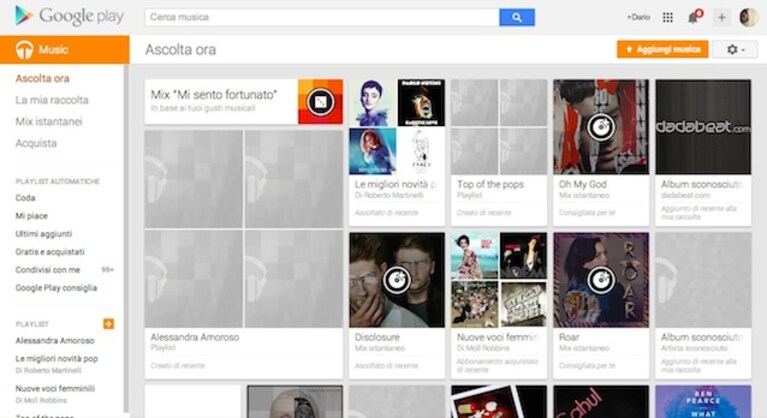Open the Mix "Mi sento fortunato" card title
Viewport: 767px width, 418px height.
click(214, 94)
